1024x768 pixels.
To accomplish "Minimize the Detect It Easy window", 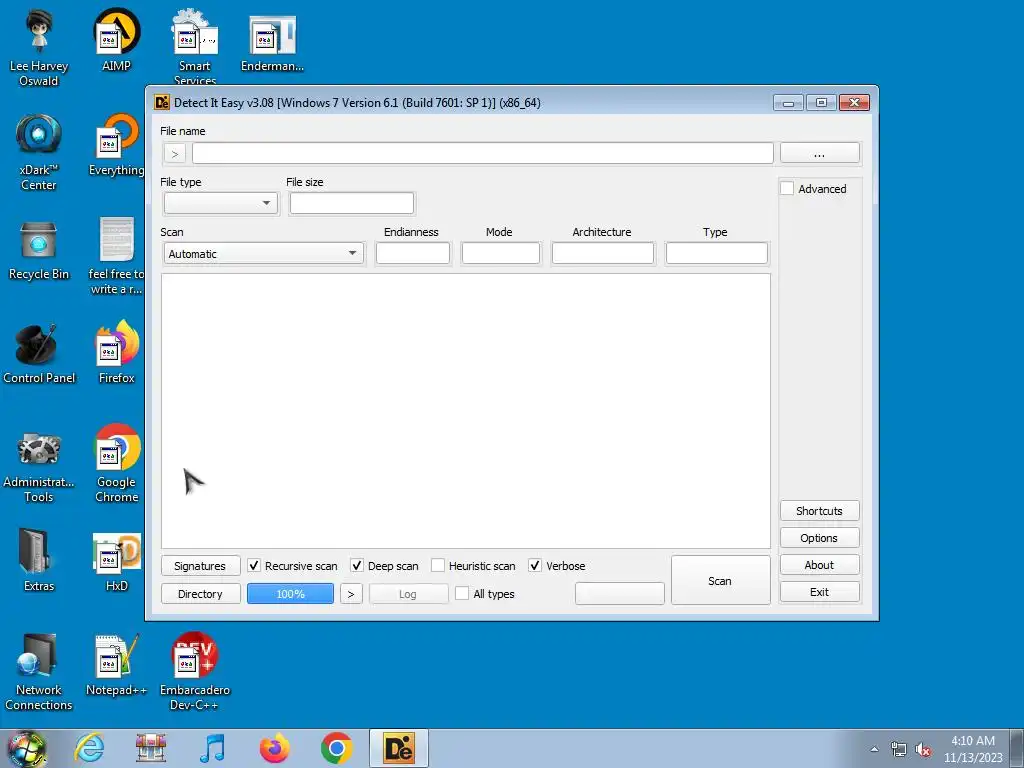I will 788,103.
